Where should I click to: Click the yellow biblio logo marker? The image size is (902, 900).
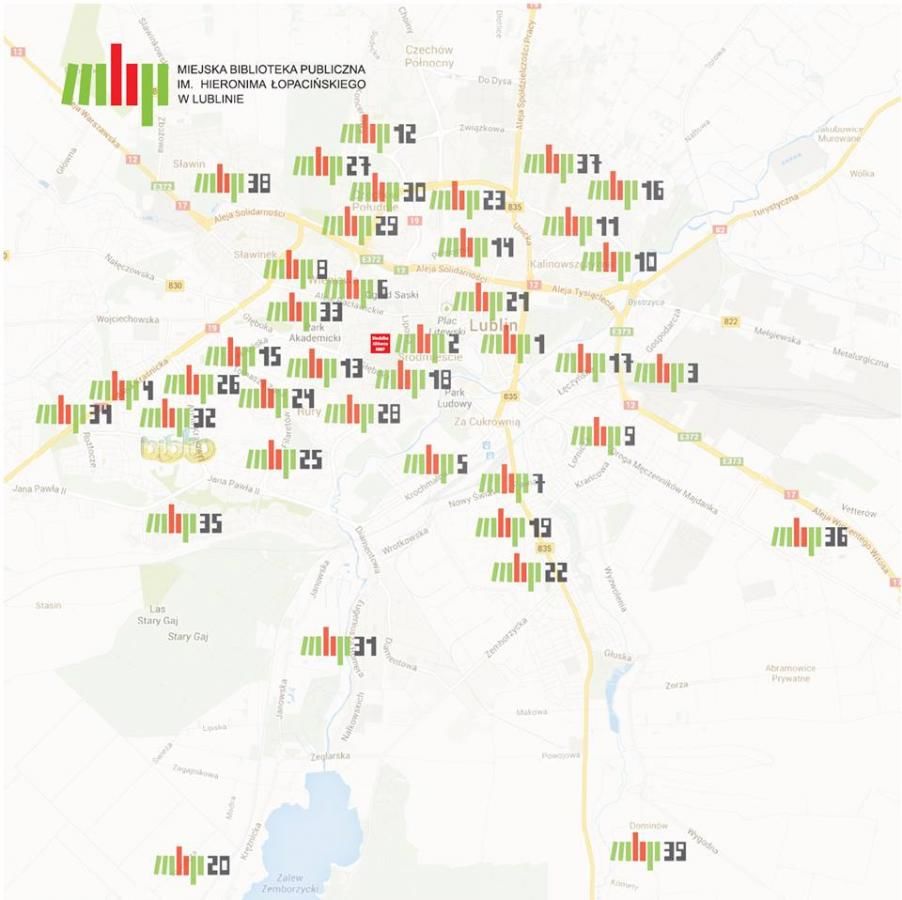(178, 449)
